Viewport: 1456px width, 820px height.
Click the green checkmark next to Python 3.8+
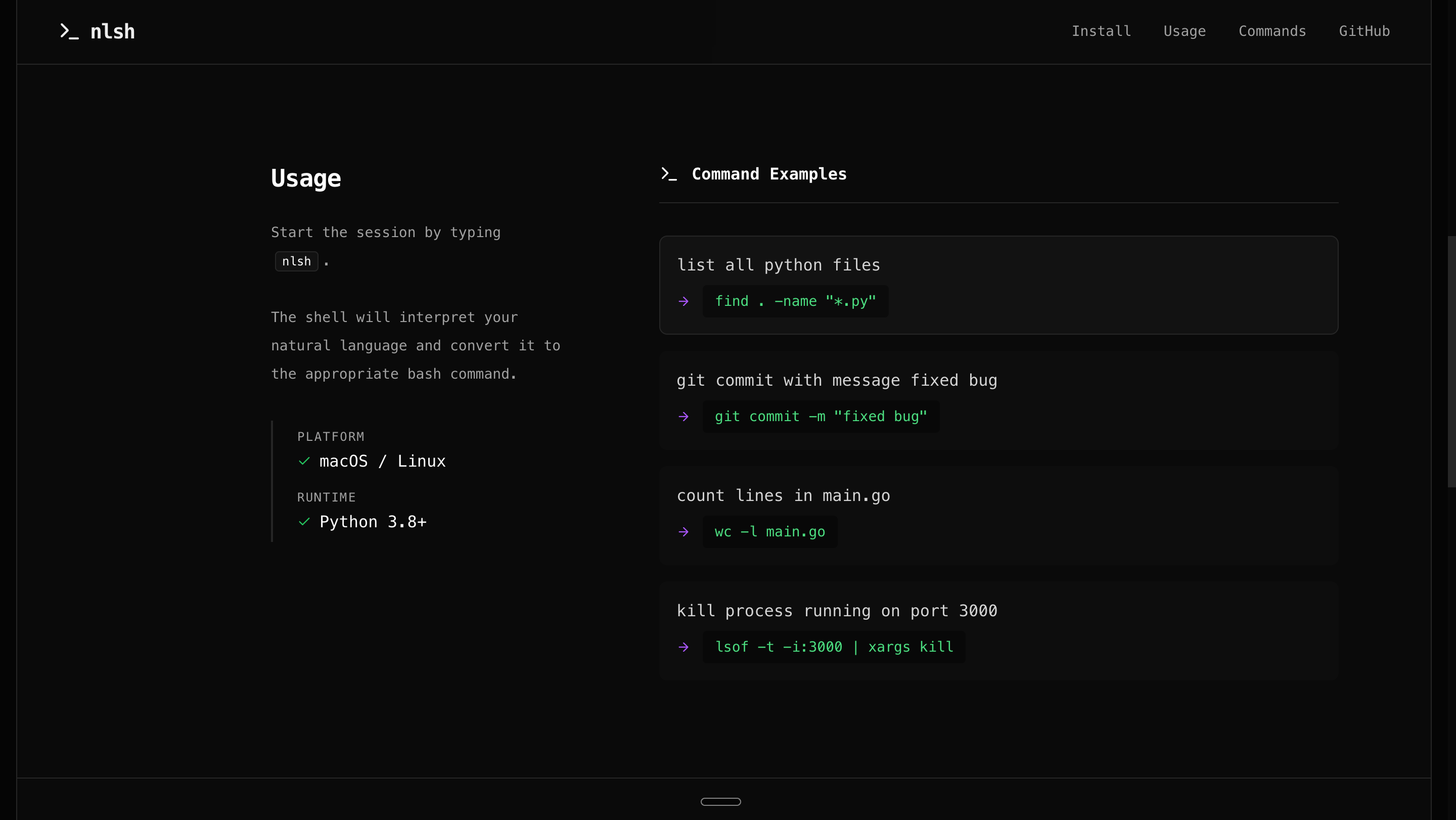click(304, 522)
